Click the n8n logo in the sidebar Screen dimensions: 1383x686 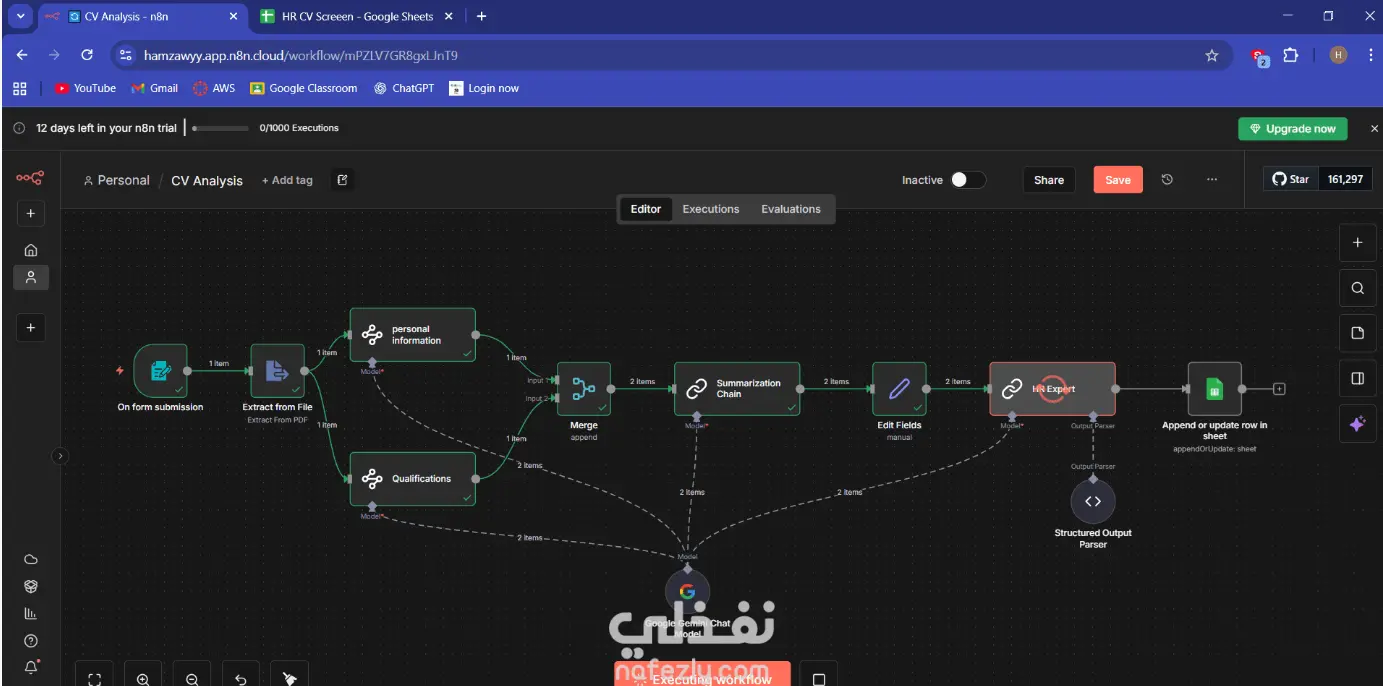pyautogui.click(x=30, y=178)
